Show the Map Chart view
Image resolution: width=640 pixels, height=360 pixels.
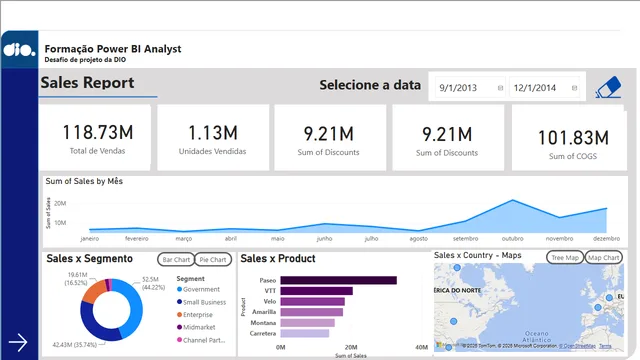604,257
